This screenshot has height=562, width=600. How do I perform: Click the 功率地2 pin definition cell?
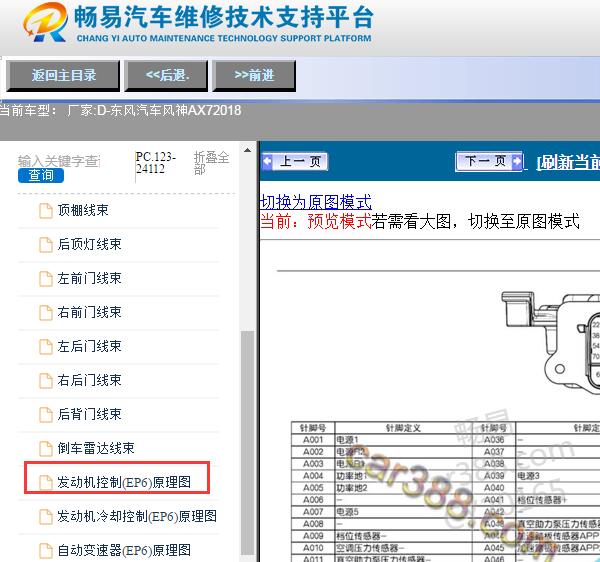(403, 488)
